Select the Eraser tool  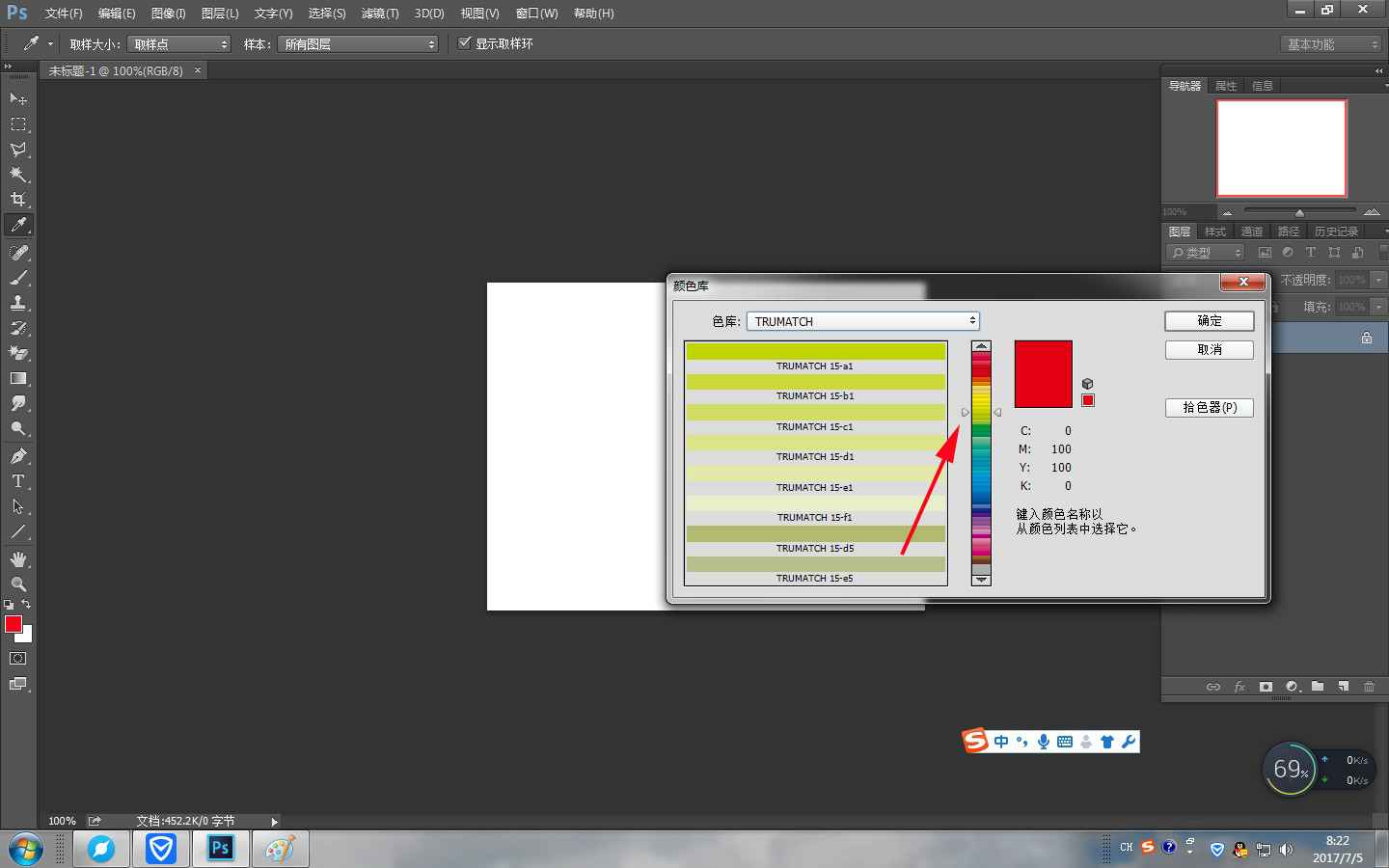pos(18,353)
